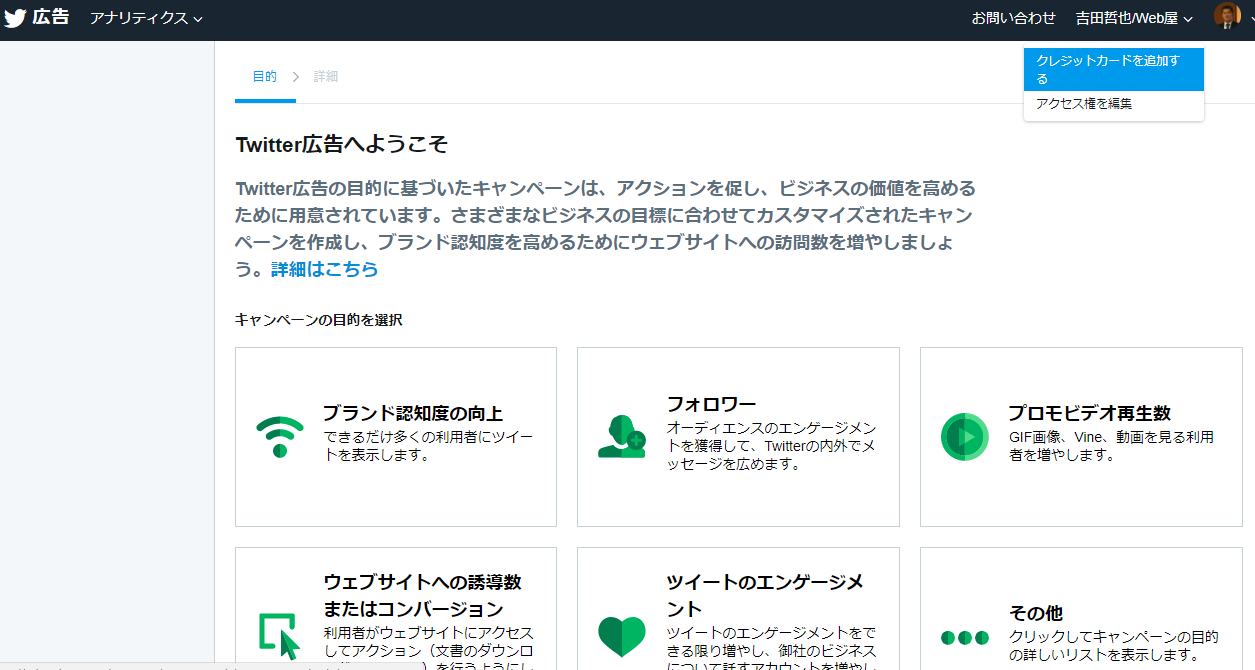Click the three green dots icon

965,637
